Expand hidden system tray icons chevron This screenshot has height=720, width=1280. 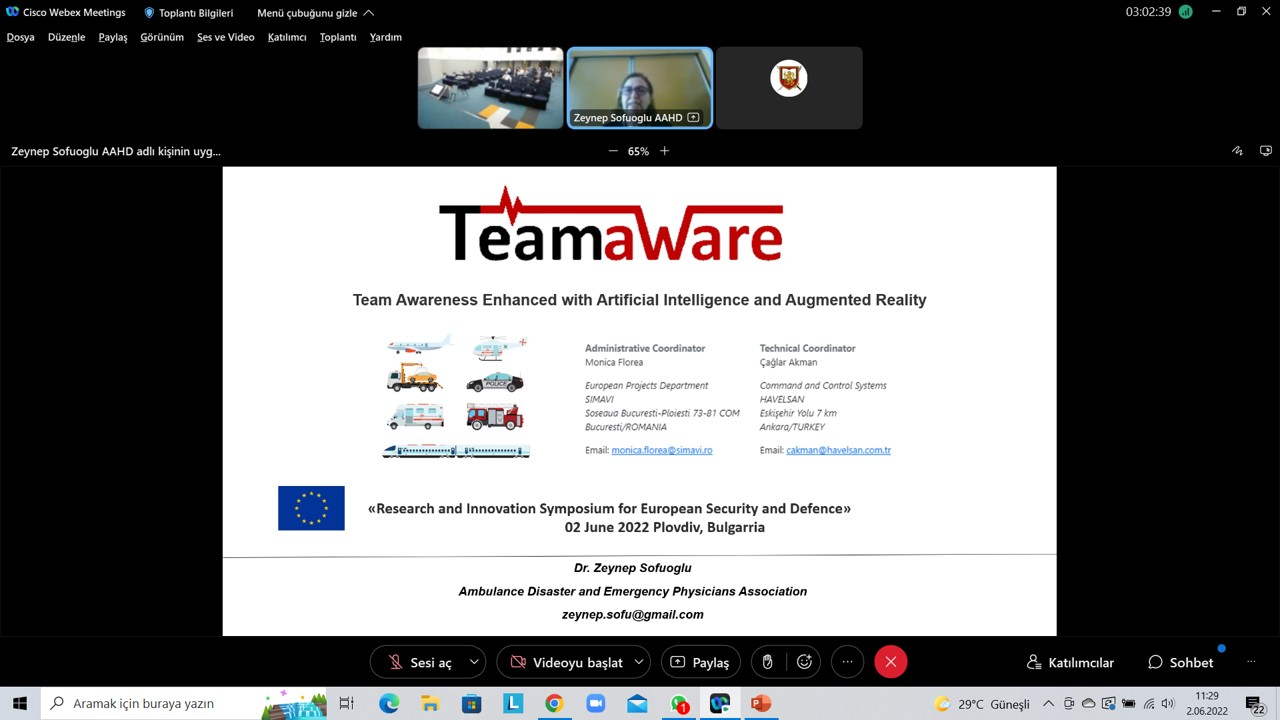(1048, 704)
